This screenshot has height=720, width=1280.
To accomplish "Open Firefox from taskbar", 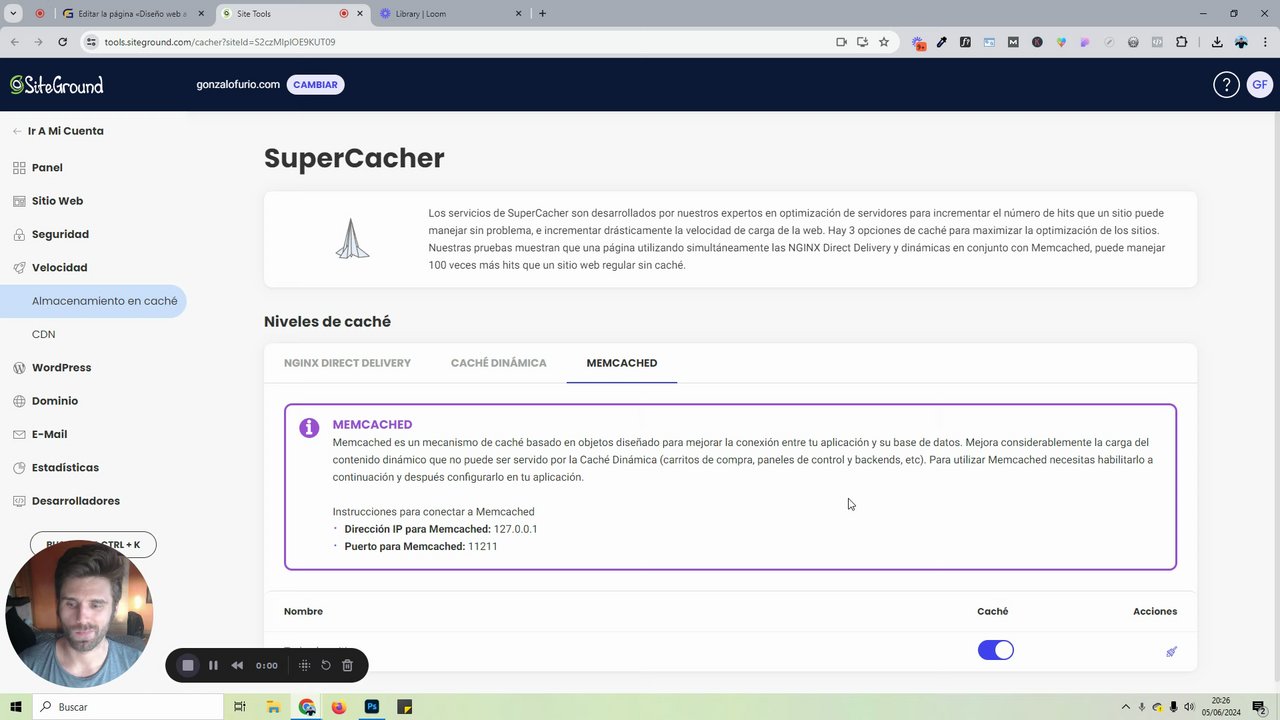I will (339, 707).
